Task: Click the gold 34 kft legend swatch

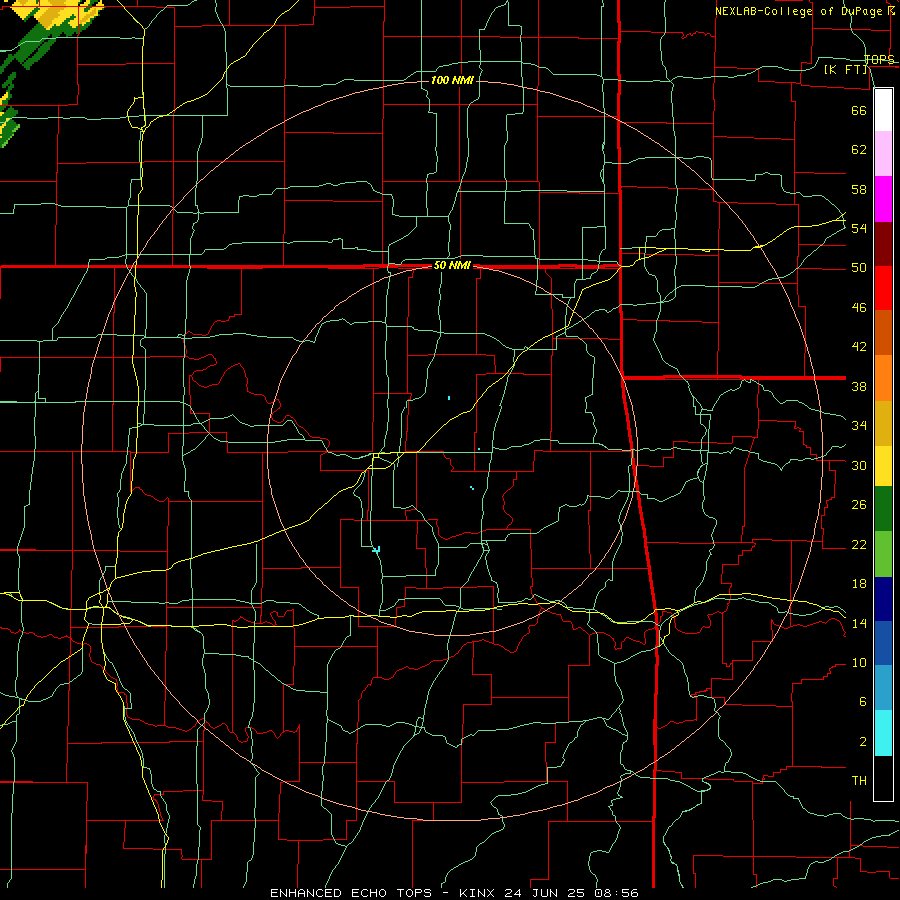Action: [x=883, y=423]
